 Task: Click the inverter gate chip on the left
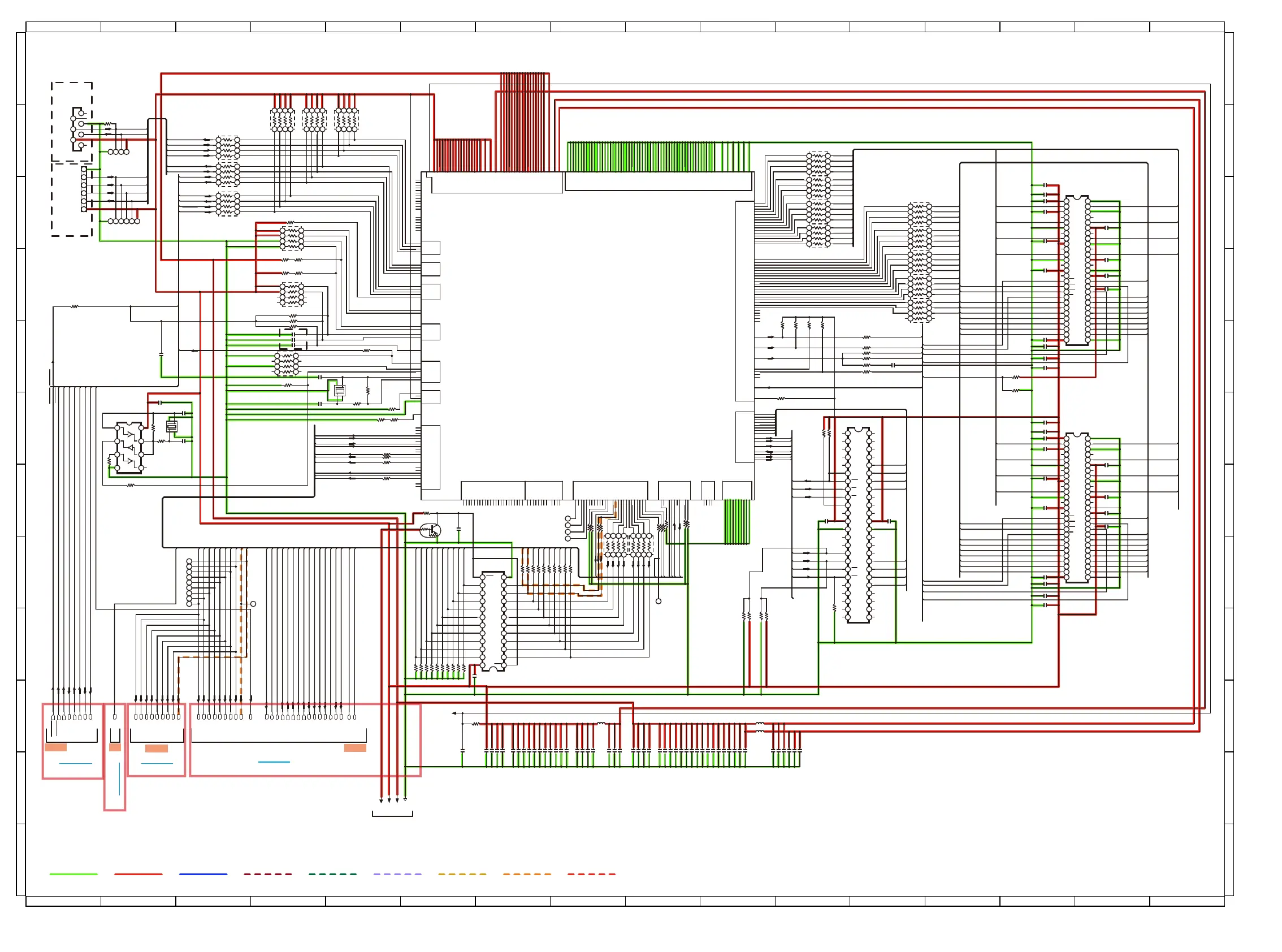pyautogui.click(x=129, y=448)
